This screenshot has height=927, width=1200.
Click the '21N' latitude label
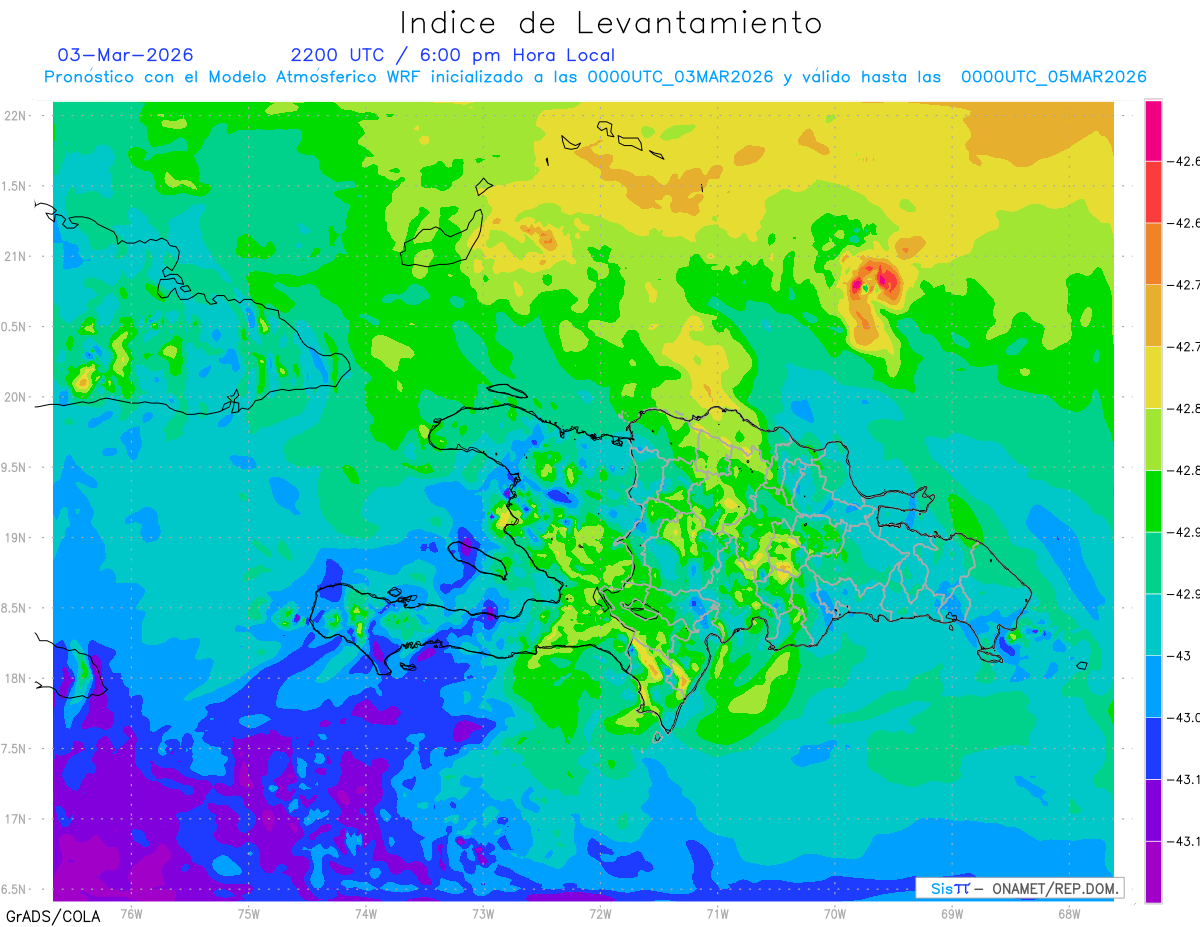(x=15, y=257)
